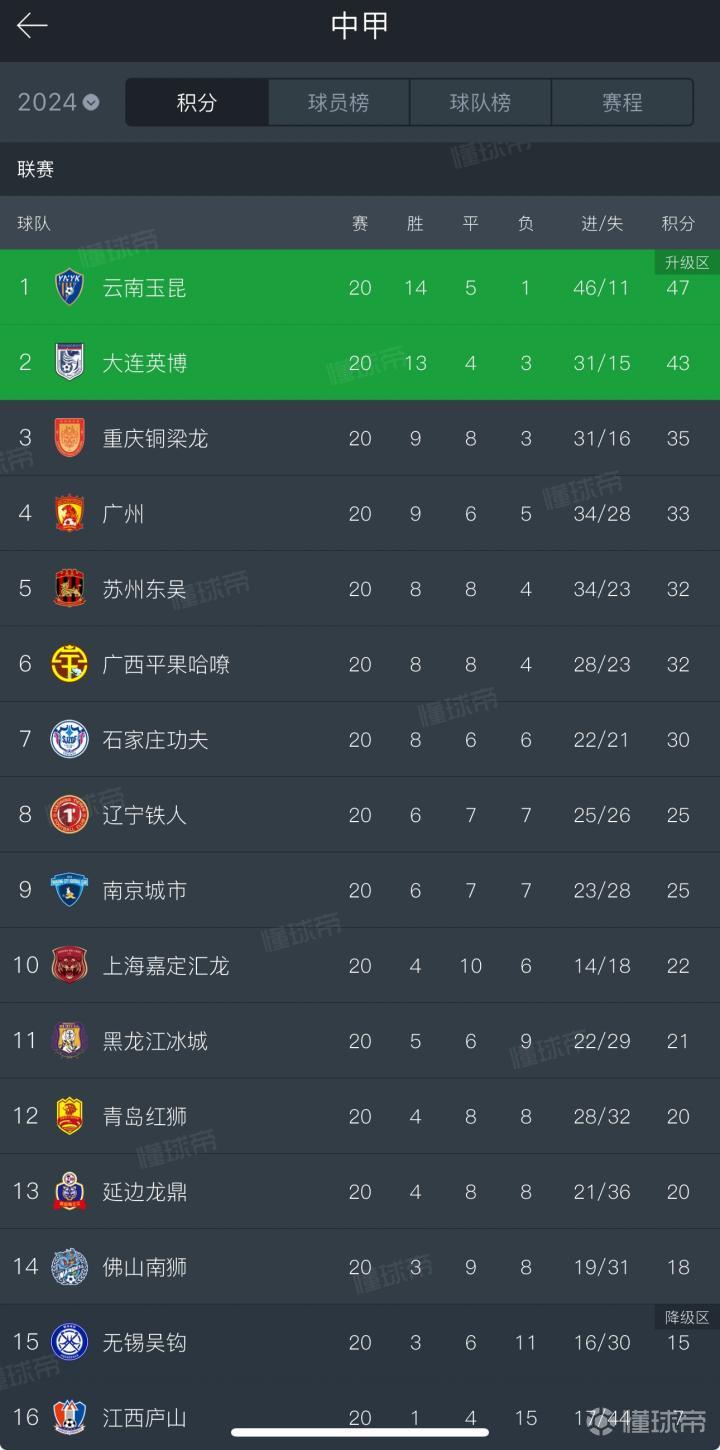Viewport: 720px width, 1450px height.
Task: Tap the 重庆铜梁龙 team logo
Action: tap(69, 438)
